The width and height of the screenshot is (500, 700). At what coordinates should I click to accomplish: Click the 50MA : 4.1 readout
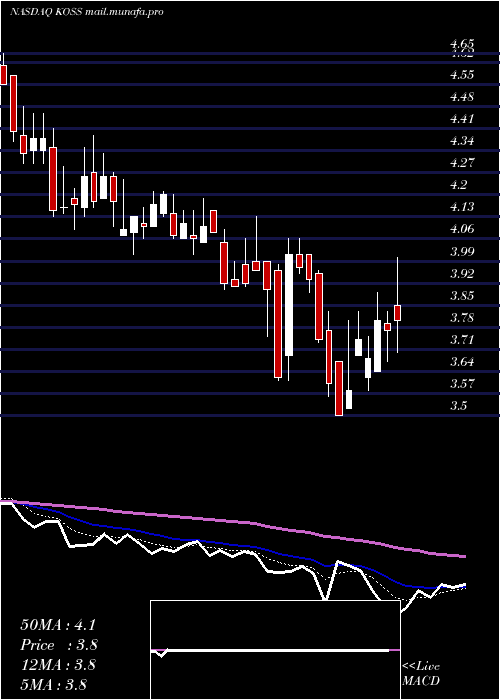pos(58,625)
